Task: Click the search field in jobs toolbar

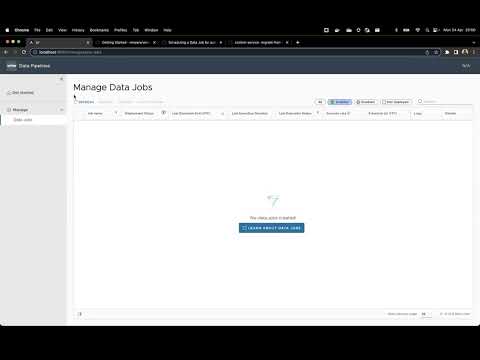Action: click(447, 101)
